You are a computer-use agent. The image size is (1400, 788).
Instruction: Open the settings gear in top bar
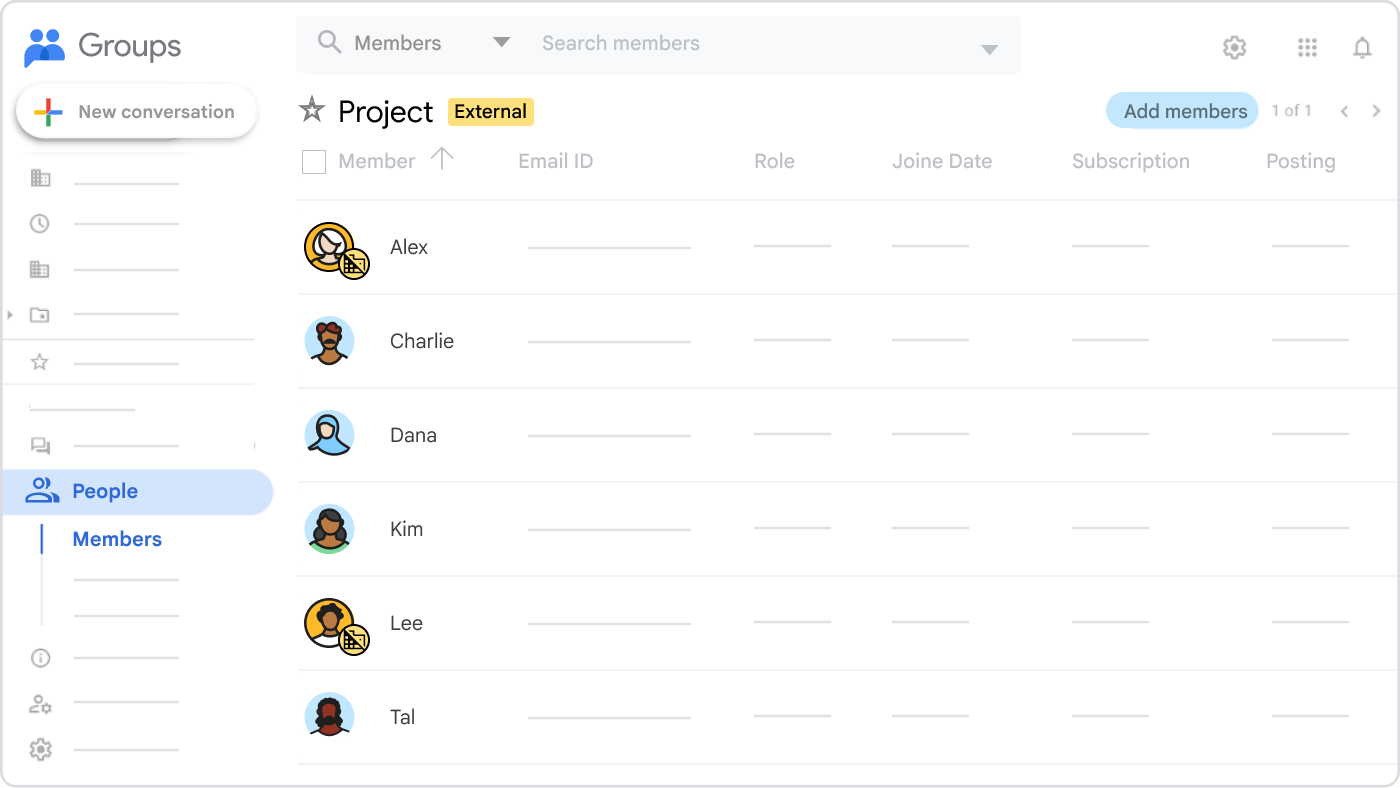point(1234,47)
